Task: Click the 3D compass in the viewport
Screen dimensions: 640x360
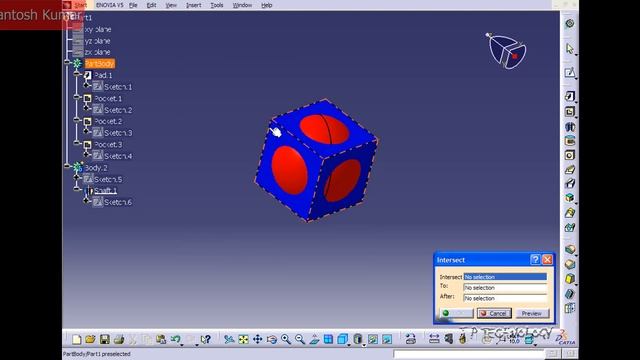Action: (507, 51)
